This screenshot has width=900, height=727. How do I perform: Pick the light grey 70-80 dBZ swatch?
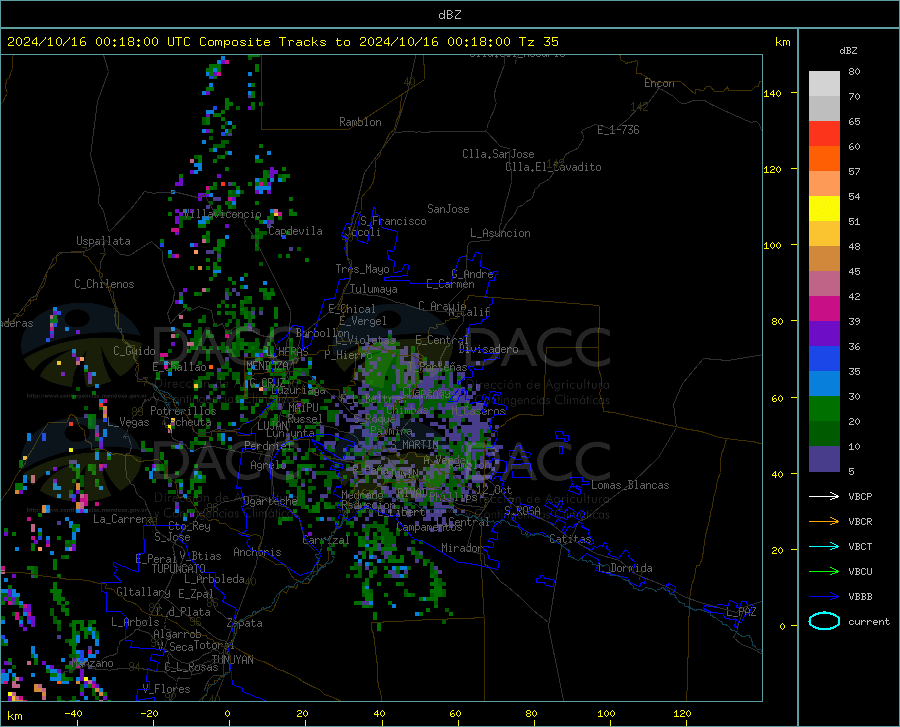[x=824, y=84]
